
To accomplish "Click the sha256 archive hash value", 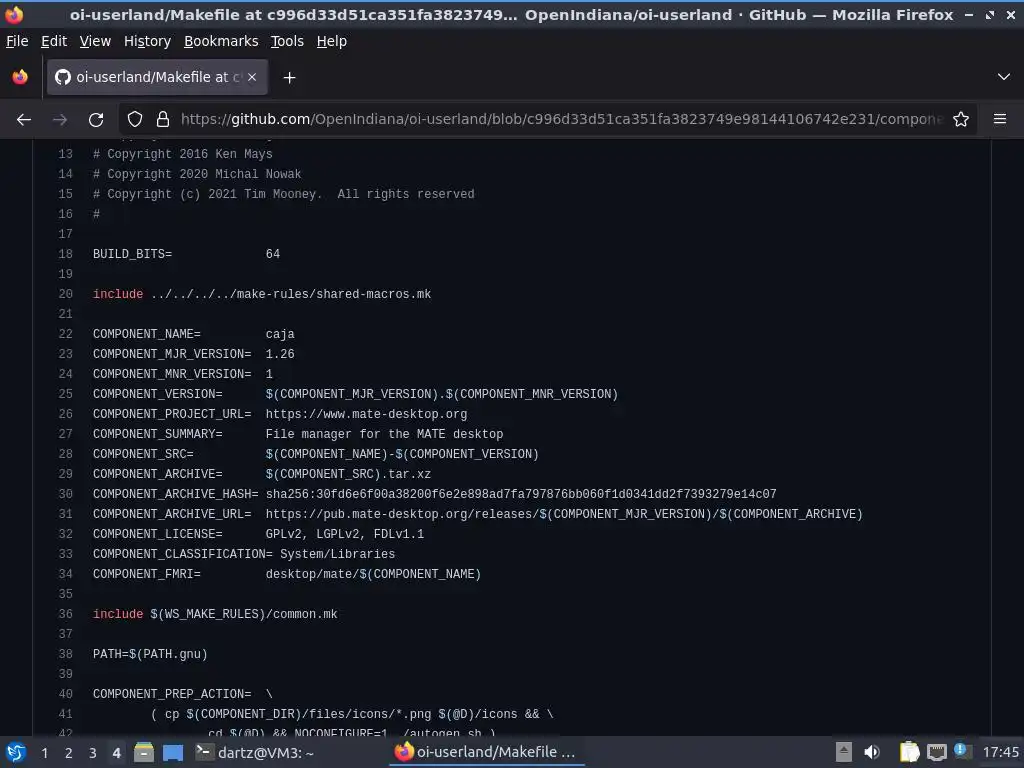I will click(x=520, y=494).
